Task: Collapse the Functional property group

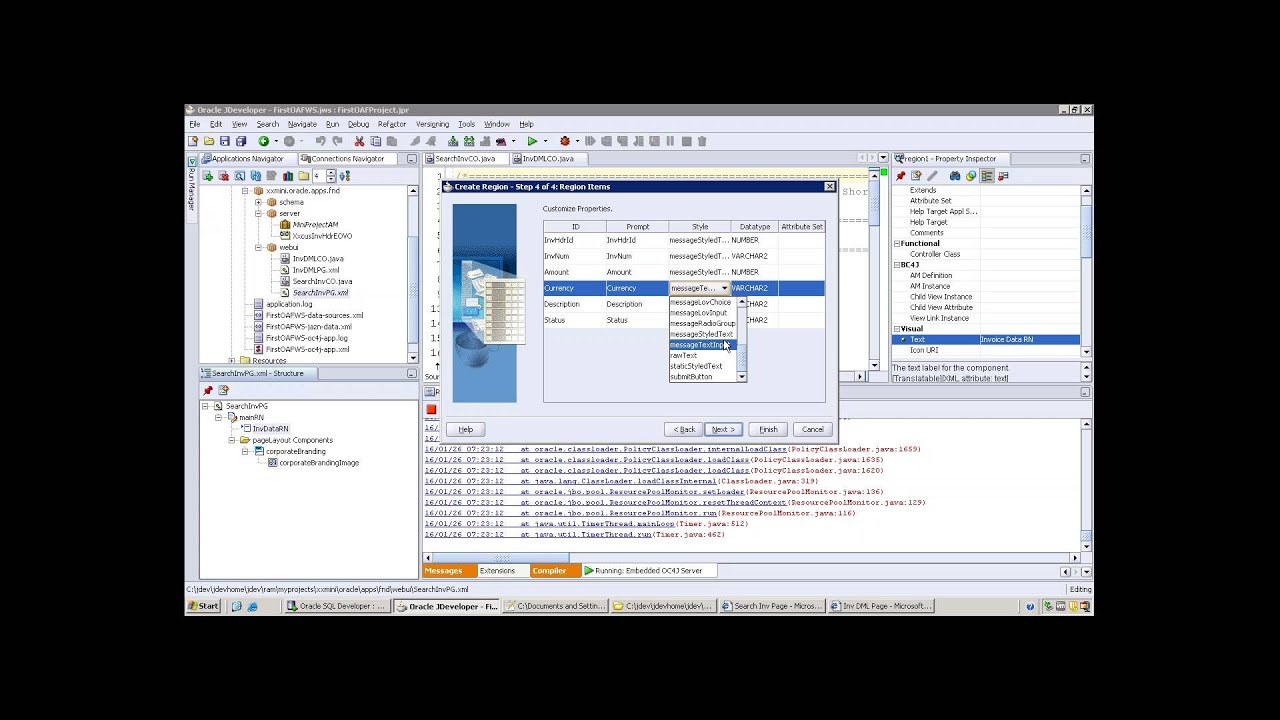Action: (897, 243)
